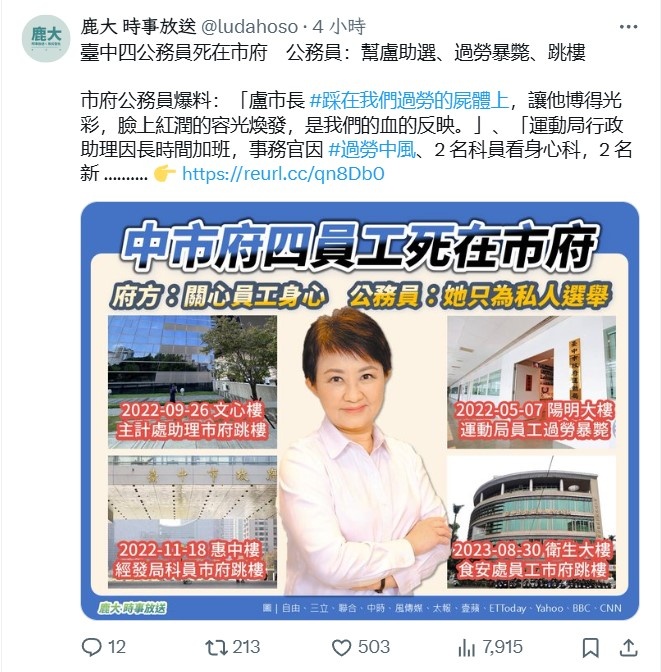Click the share upload icon
This screenshot has height=672, width=661.
coord(628,648)
